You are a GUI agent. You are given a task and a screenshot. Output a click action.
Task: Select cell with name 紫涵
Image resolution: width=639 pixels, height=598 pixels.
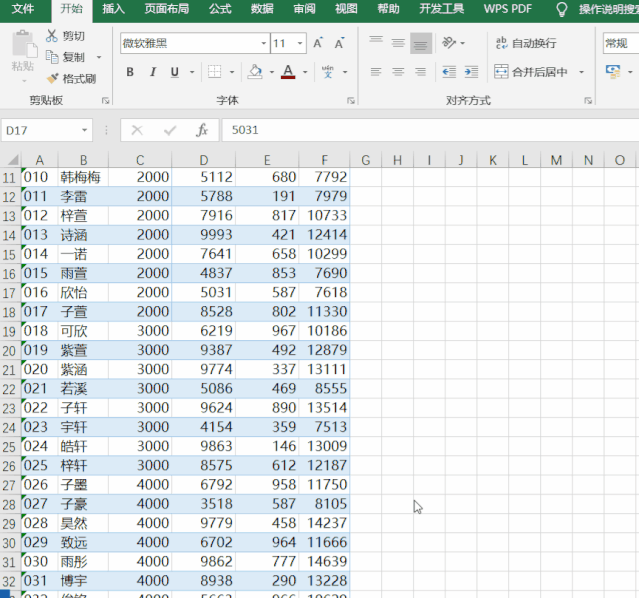83,369
